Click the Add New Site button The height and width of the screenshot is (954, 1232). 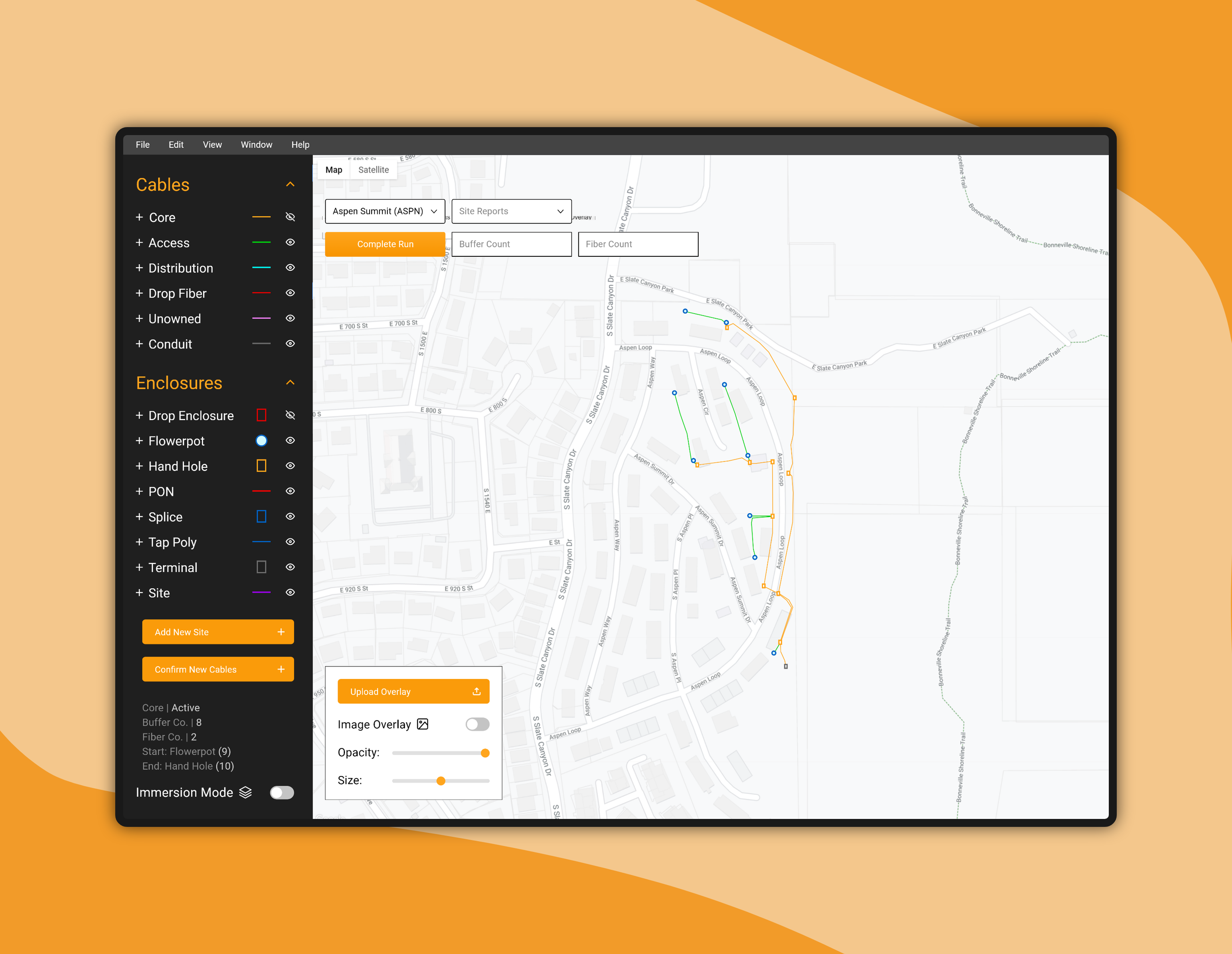[x=218, y=632]
